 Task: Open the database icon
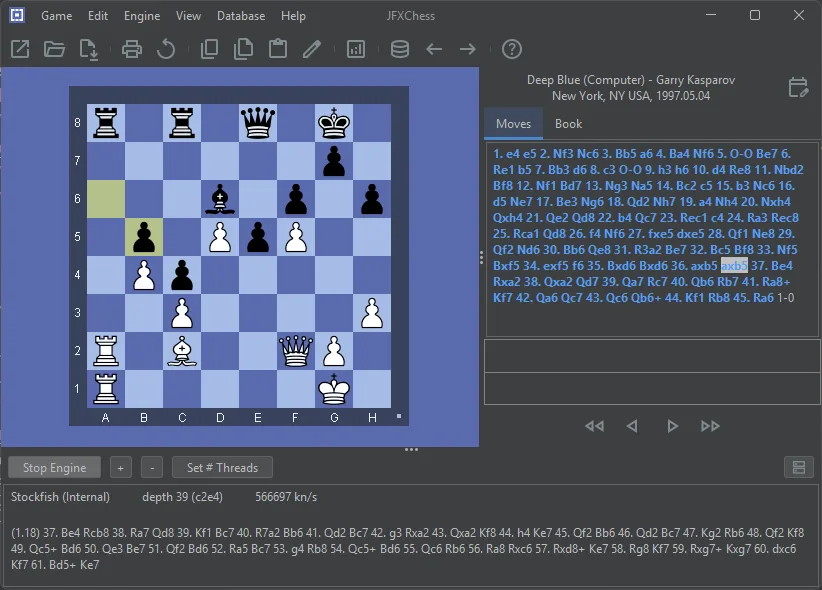point(399,49)
